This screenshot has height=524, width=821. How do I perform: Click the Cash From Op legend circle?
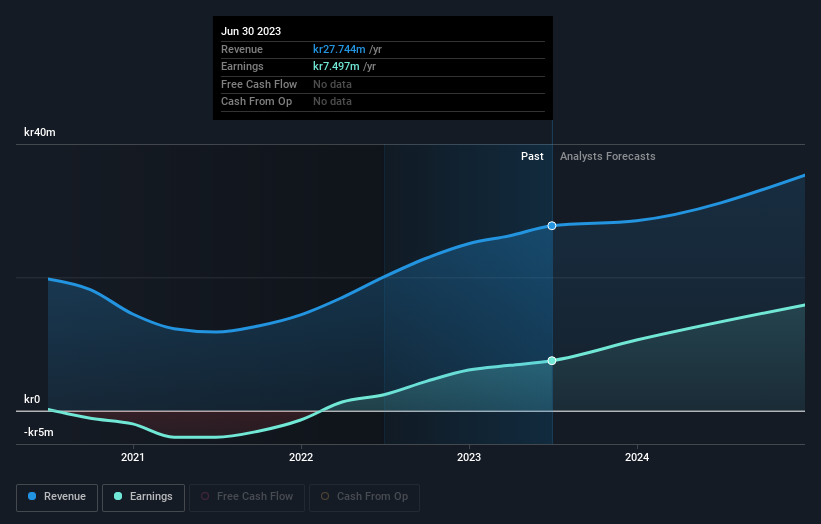[325, 496]
